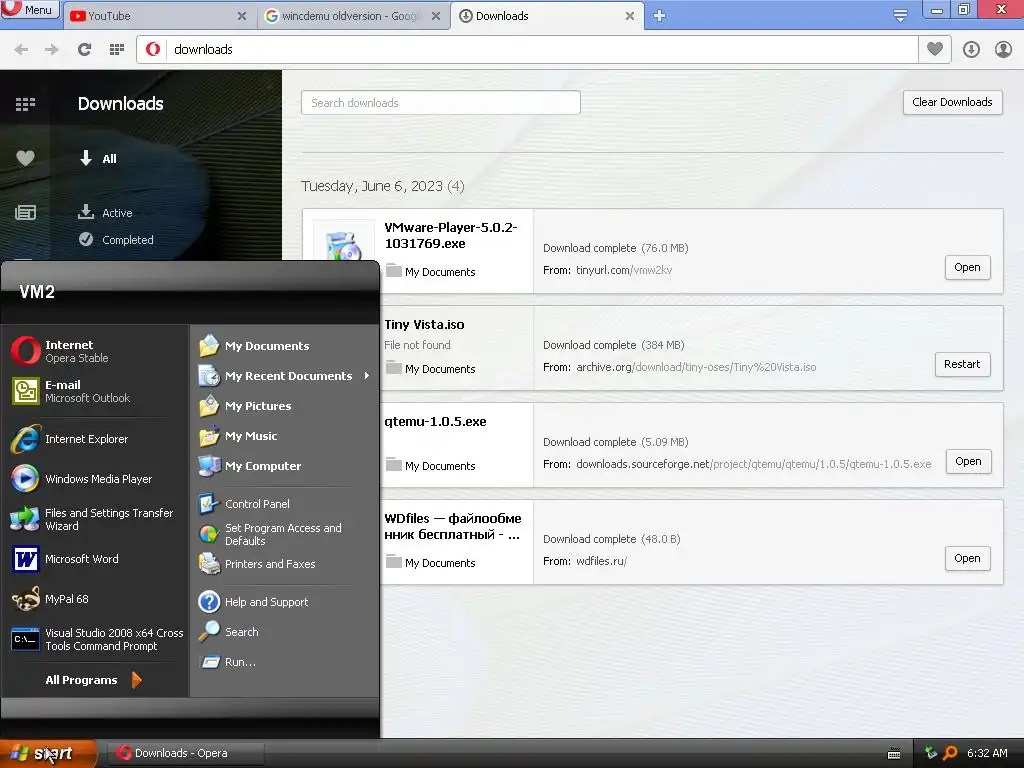Open My Documents folder for Tiny Vista.iso
The width and height of the screenshot is (1024, 768).
[431, 368]
